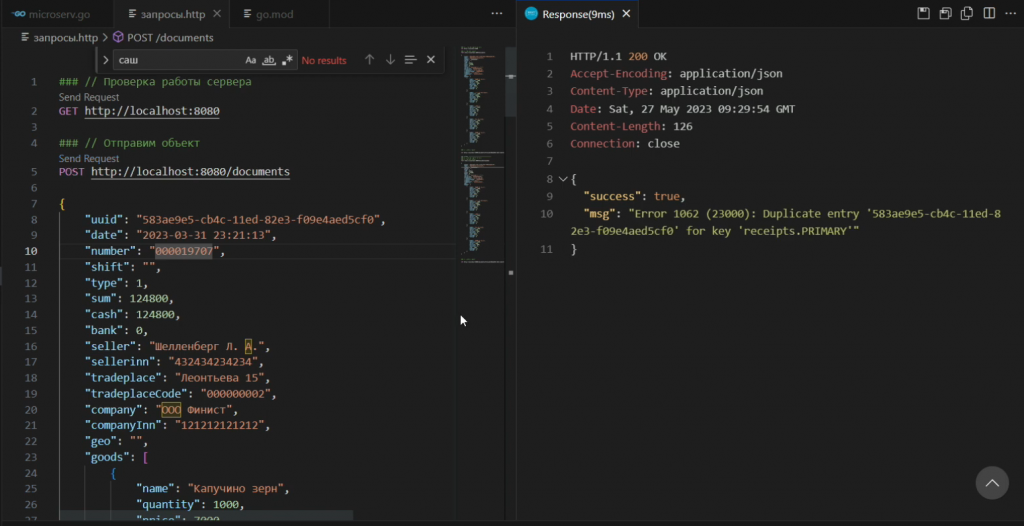Toggle Match Whole Word in find widget
Screen dimensions: 1024x526
click(x=268, y=60)
